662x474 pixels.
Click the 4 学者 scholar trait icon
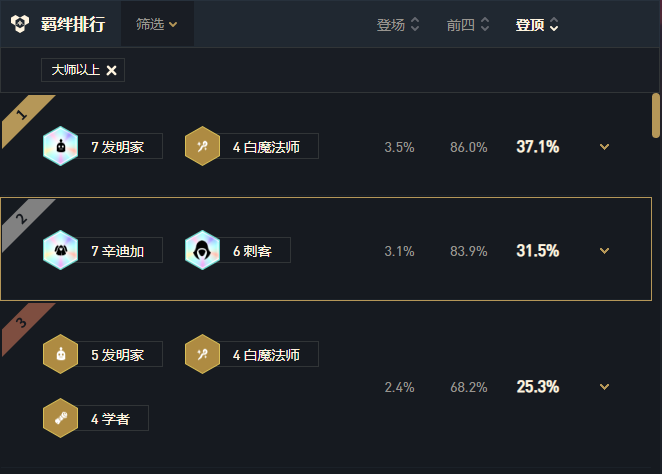pos(60,418)
